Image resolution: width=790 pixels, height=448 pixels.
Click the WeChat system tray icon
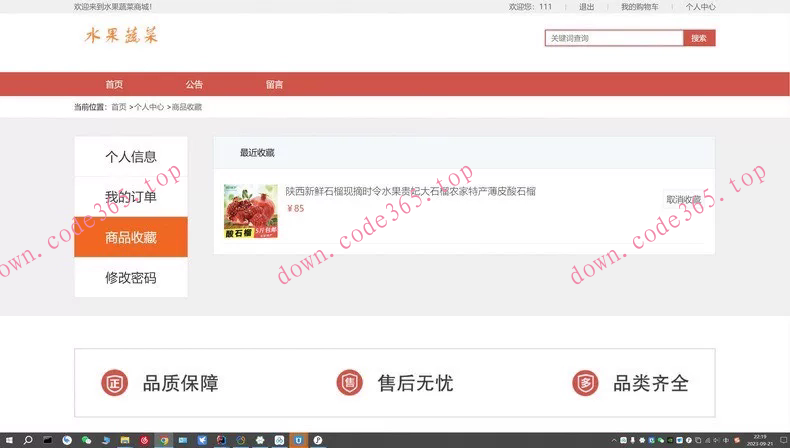coord(661,440)
